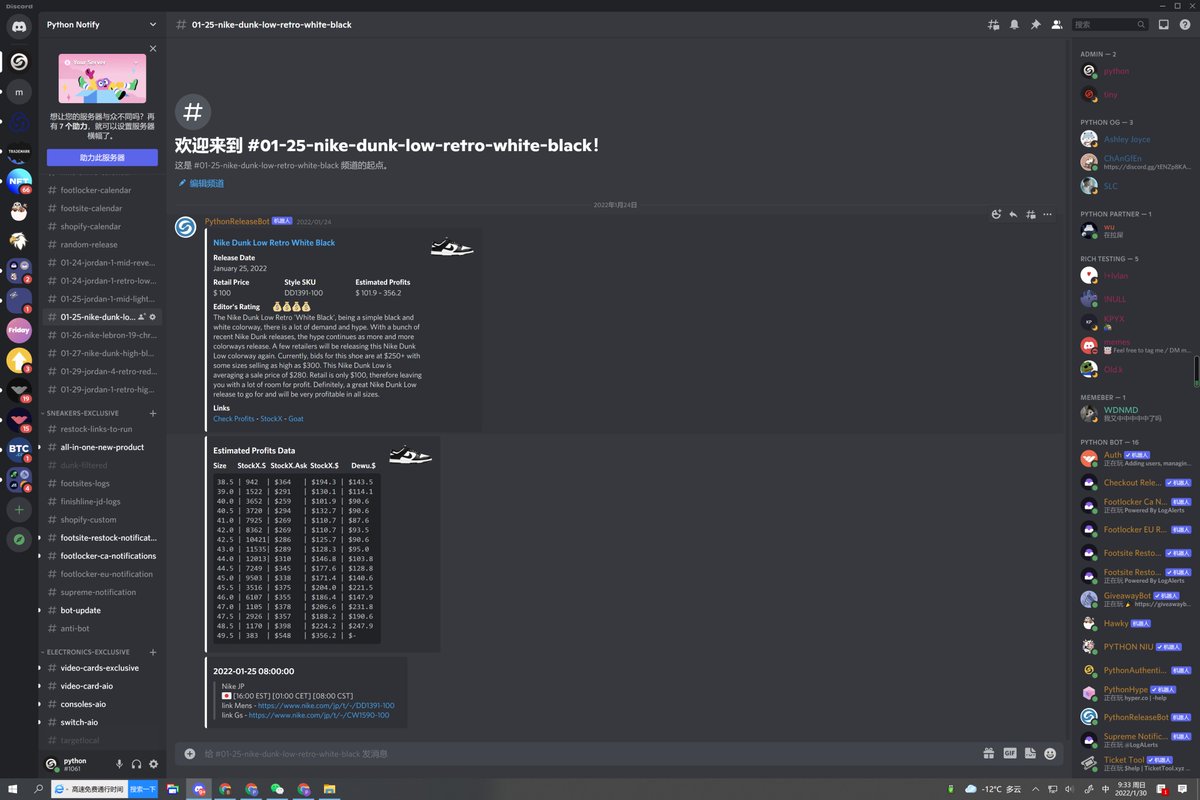
Task: Select restock-links-to-run channel
Action: coord(102,429)
